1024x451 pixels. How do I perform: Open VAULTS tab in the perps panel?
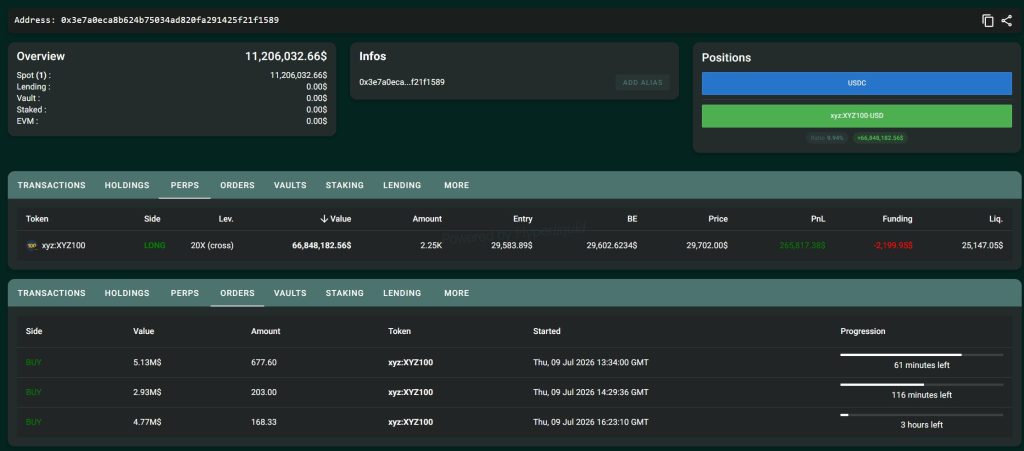290,185
